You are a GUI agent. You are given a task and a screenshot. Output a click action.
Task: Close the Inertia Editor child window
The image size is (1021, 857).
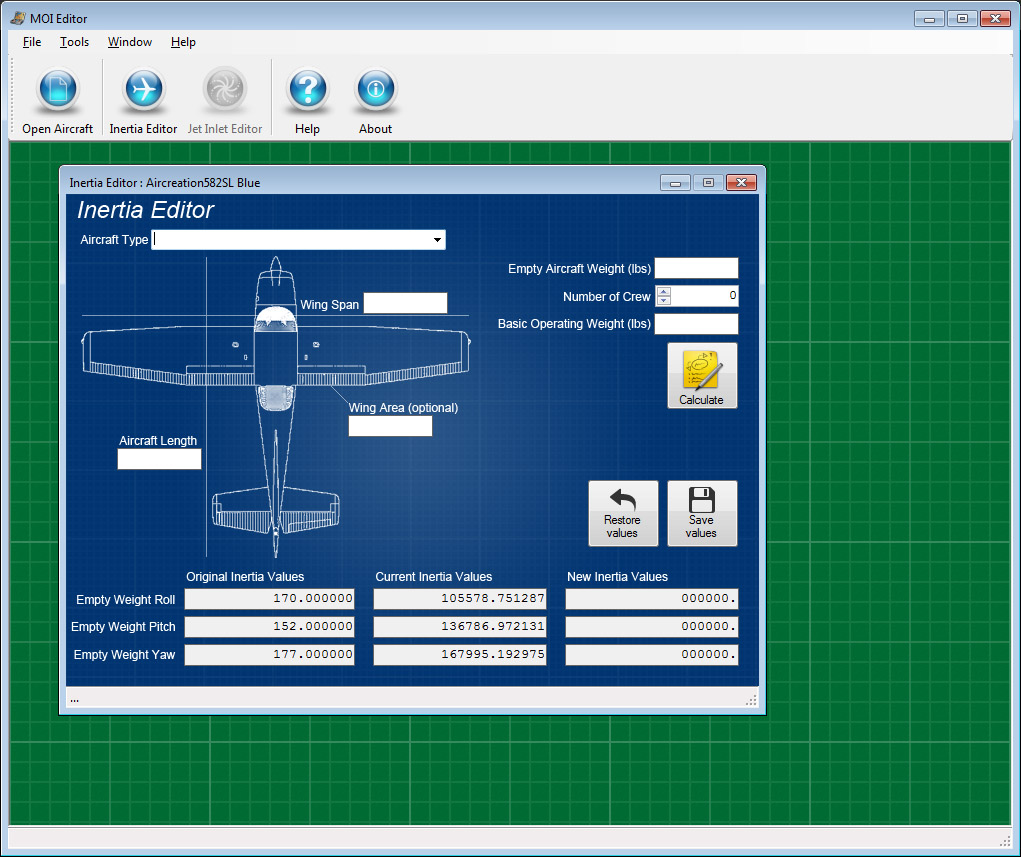[x=741, y=183]
